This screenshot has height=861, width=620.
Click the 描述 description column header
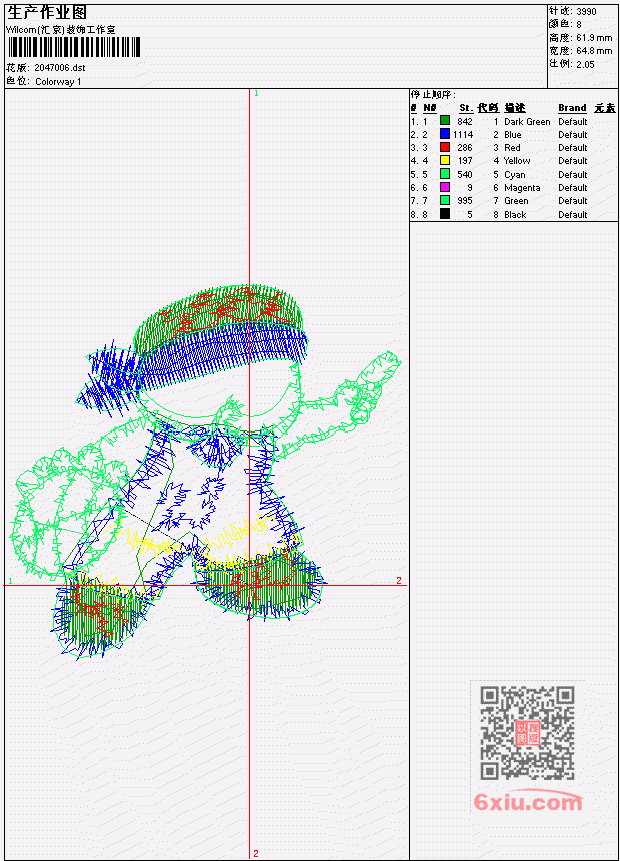[x=515, y=108]
